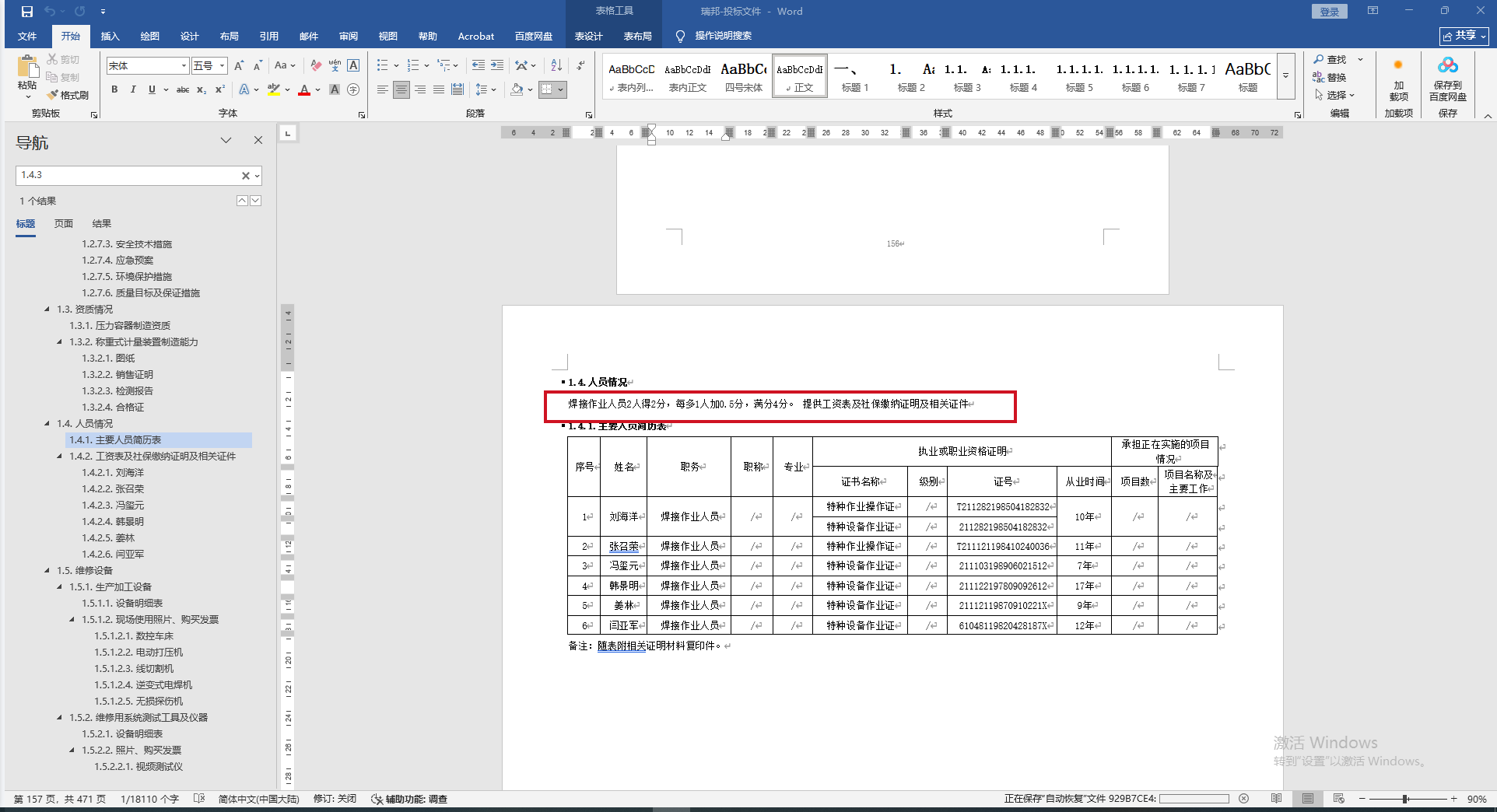The image size is (1497, 812).
Task: Apply the 标题 1 style
Action: [855, 76]
